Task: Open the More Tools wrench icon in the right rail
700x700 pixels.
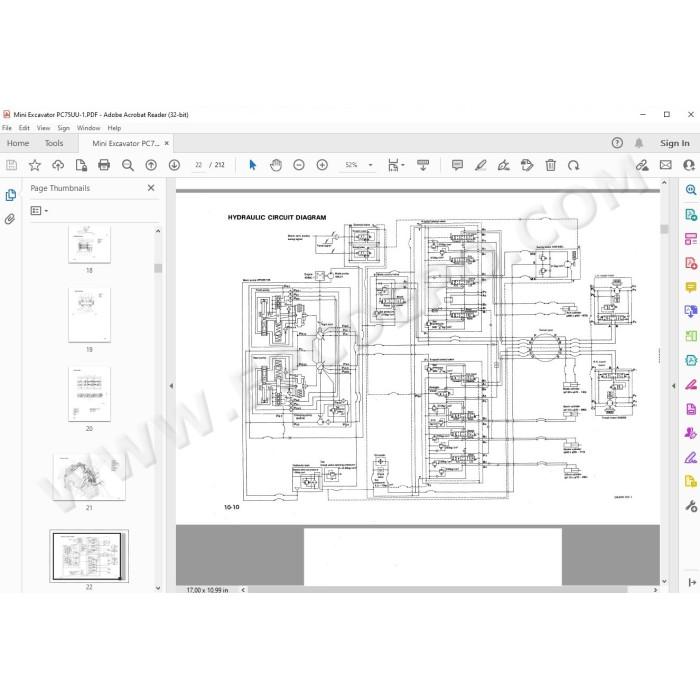Action: (691, 506)
